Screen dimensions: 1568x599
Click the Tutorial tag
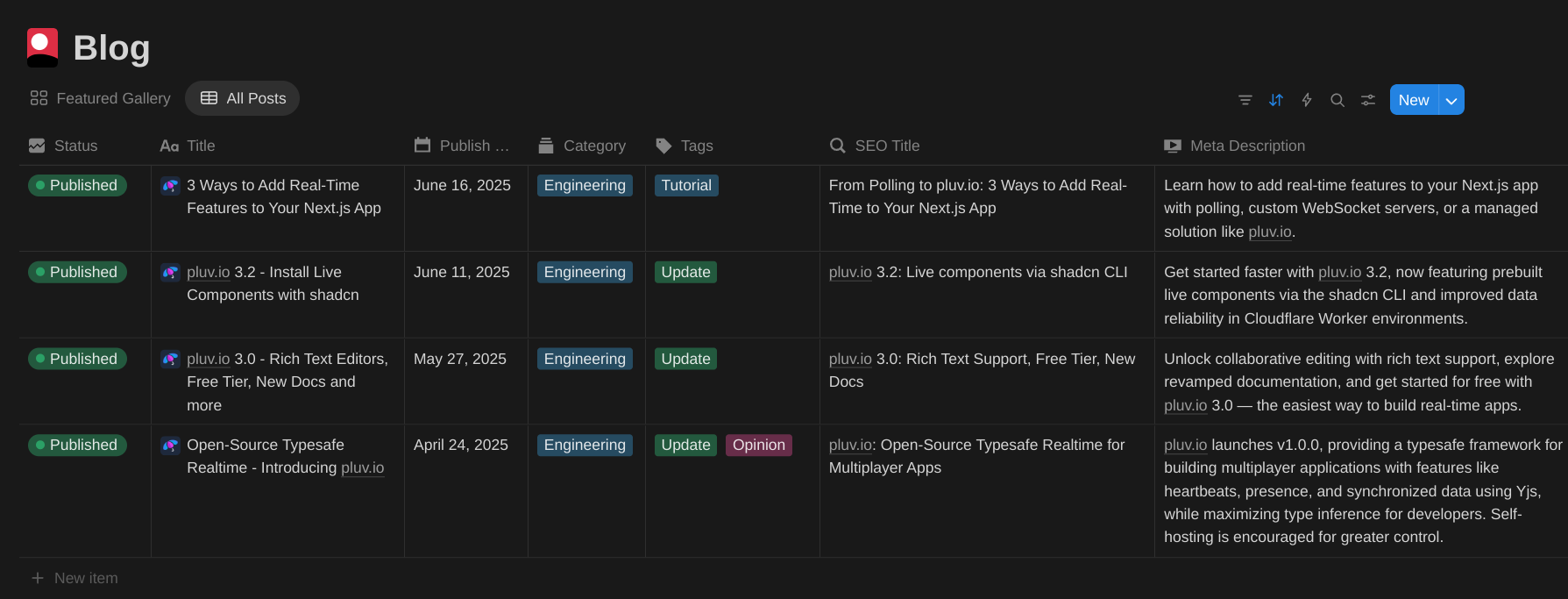point(686,185)
